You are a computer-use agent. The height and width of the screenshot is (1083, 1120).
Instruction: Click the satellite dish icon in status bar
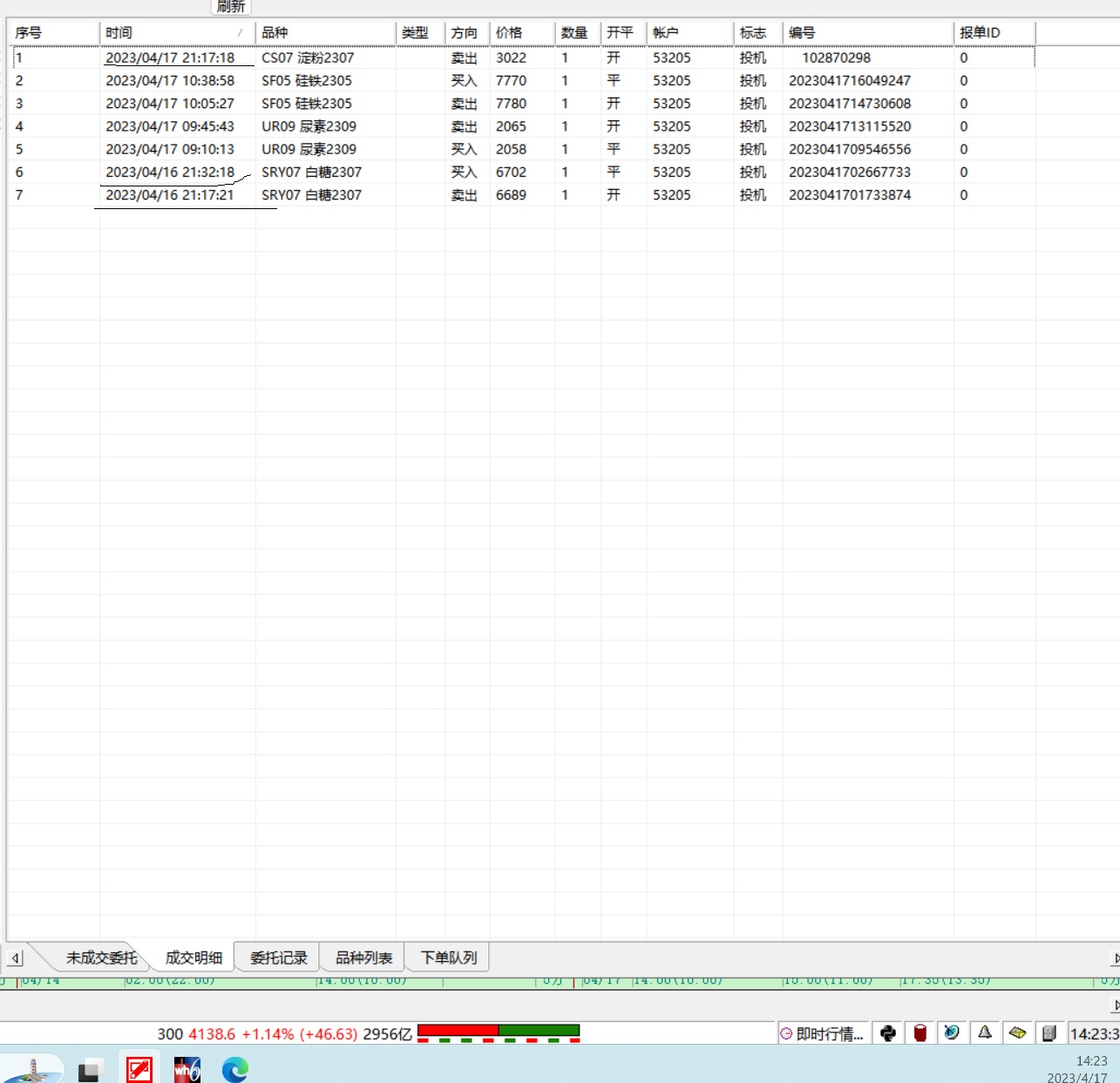point(952,1033)
